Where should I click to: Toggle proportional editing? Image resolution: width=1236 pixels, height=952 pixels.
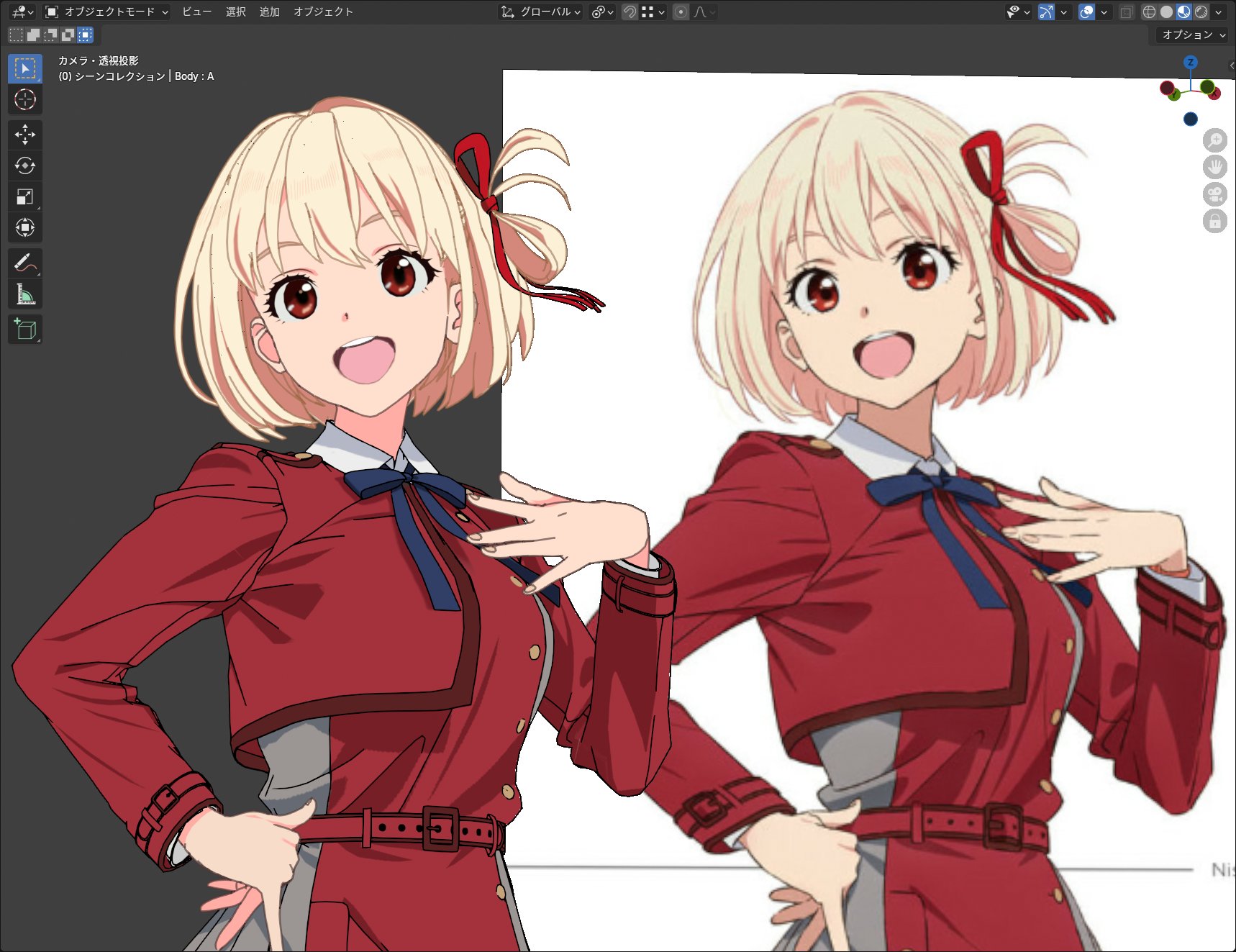pos(681,12)
